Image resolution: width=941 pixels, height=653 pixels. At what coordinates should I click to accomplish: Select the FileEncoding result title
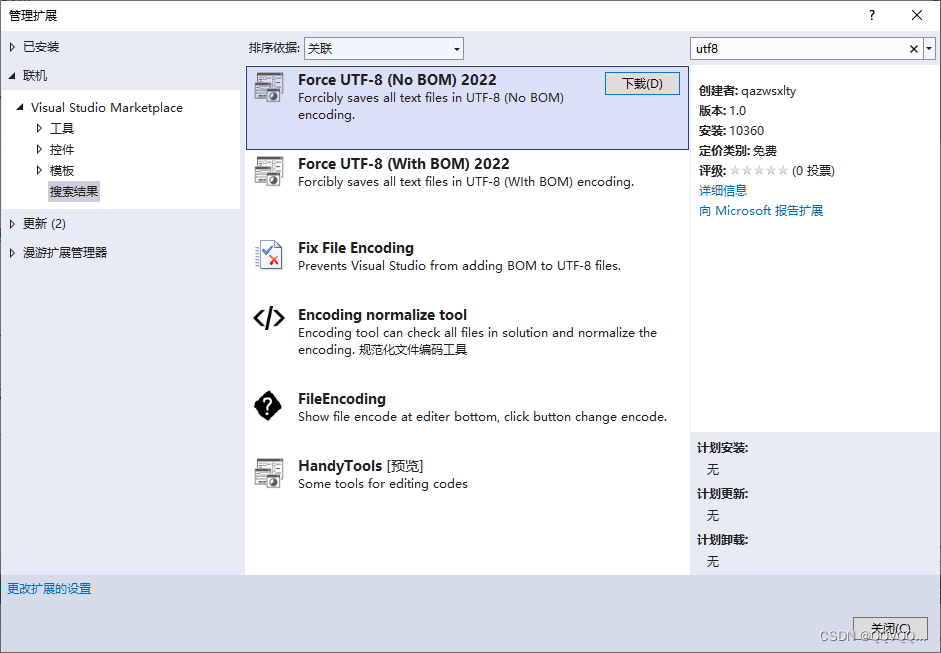click(342, 399)
